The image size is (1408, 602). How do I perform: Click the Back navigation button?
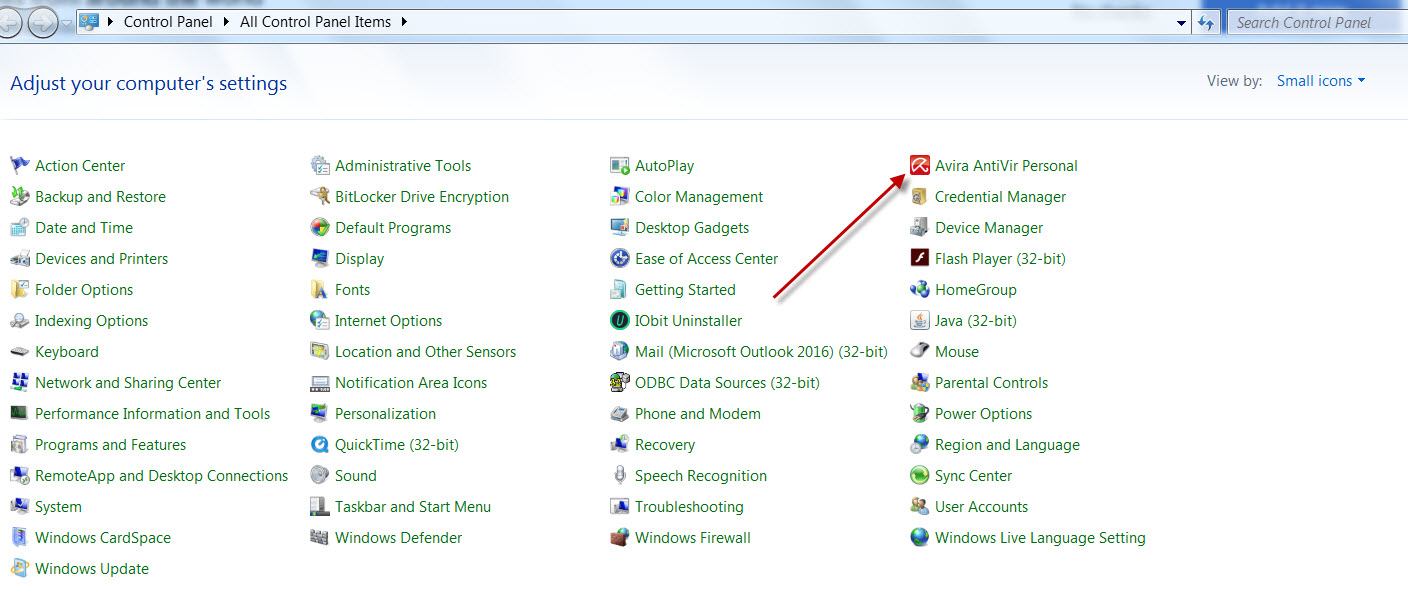tap(10, 22)
